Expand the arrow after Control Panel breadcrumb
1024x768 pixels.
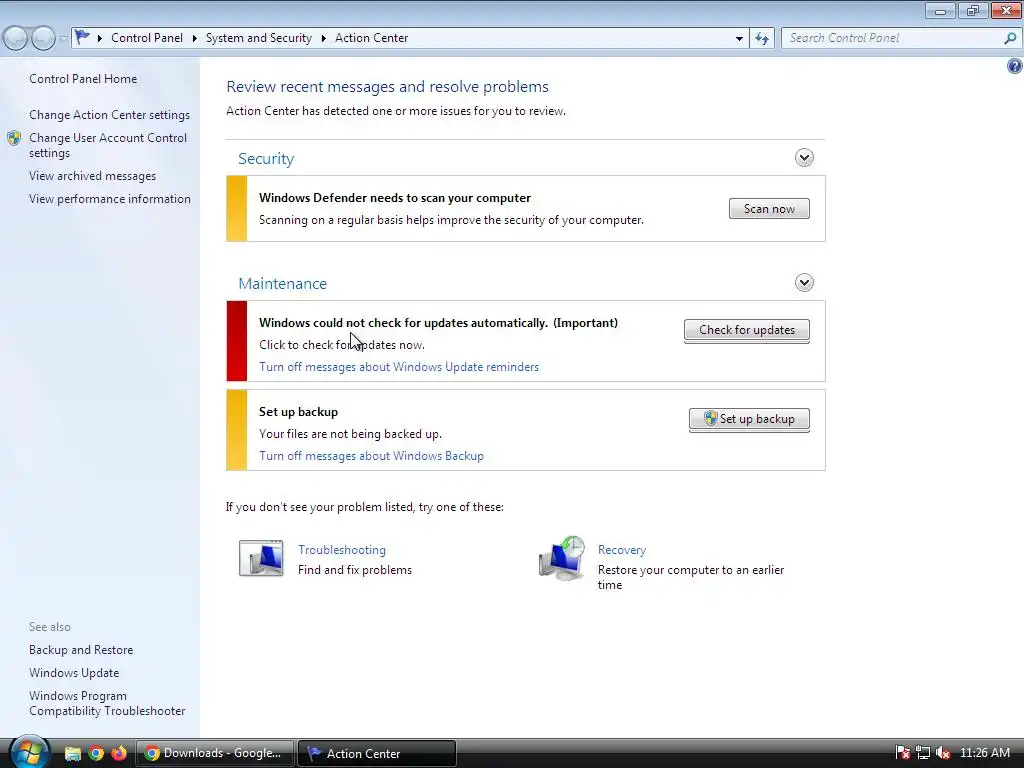pos(195,39)
